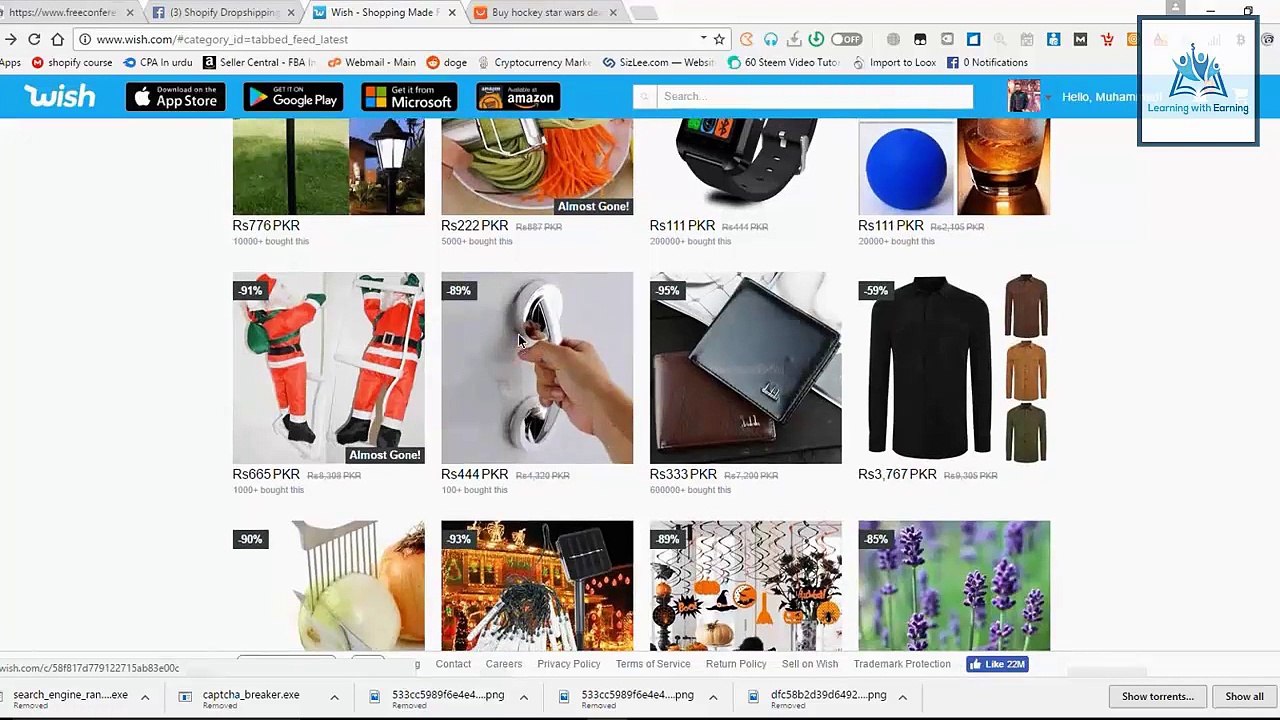Open the suction handle product Rs444
The width and height of the screenshot is (1280, 720).
point(537,368)
